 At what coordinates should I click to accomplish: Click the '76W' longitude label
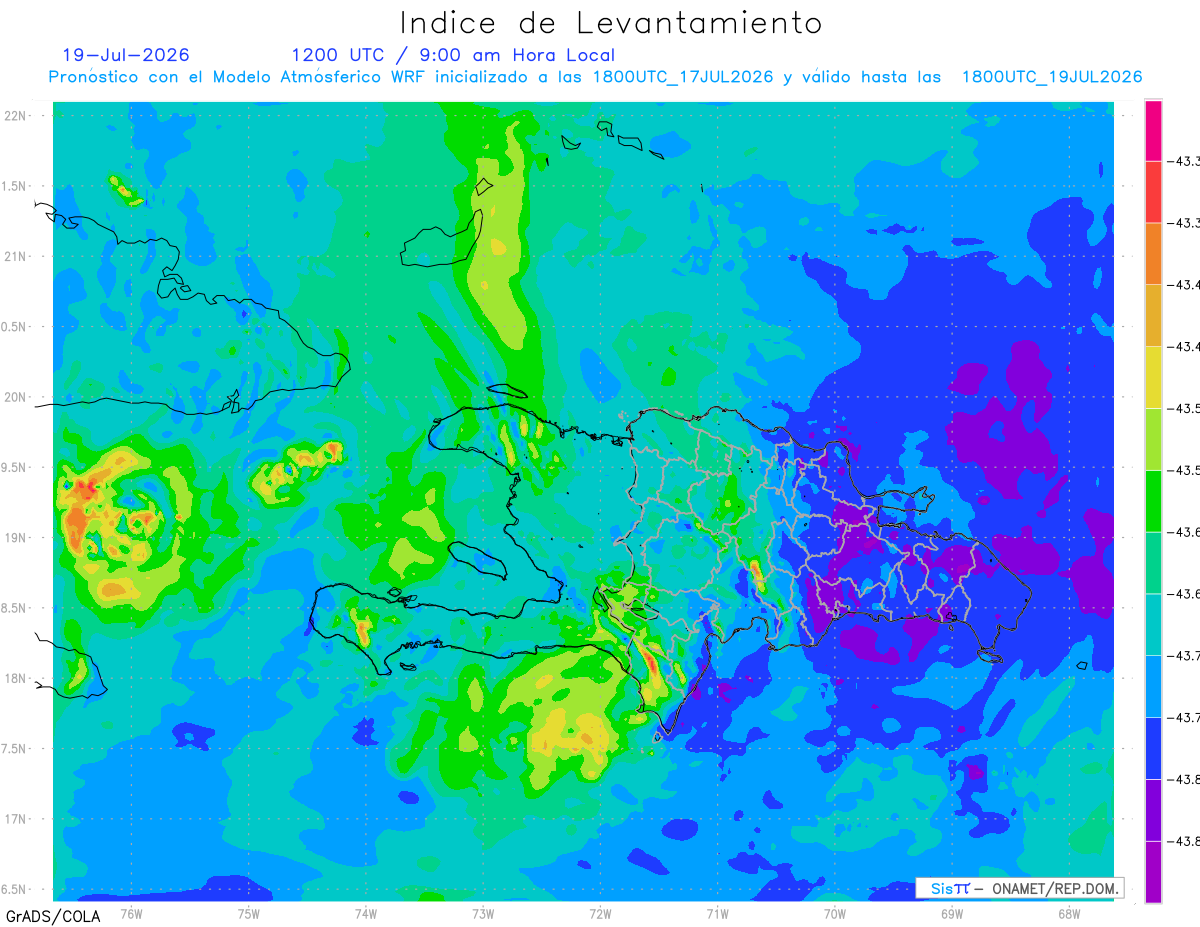[x=131, y=914]
